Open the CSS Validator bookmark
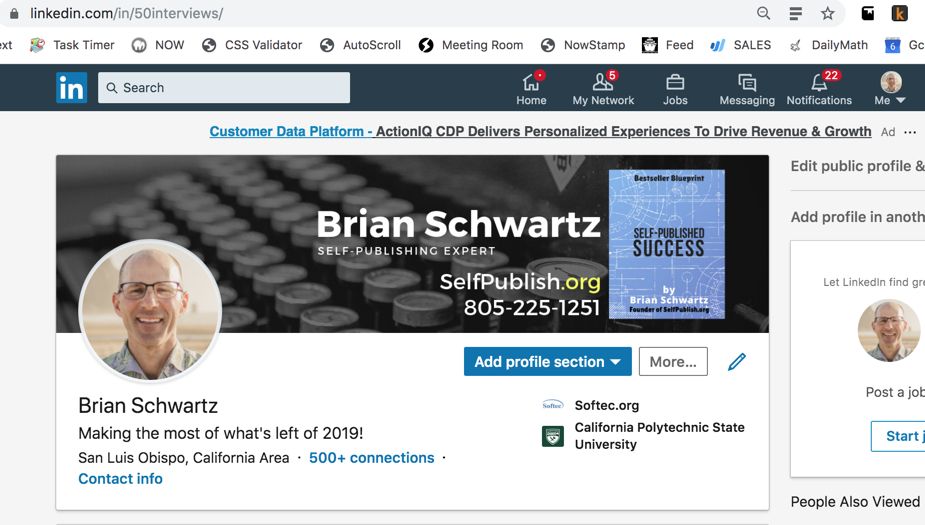 [252, 45]
